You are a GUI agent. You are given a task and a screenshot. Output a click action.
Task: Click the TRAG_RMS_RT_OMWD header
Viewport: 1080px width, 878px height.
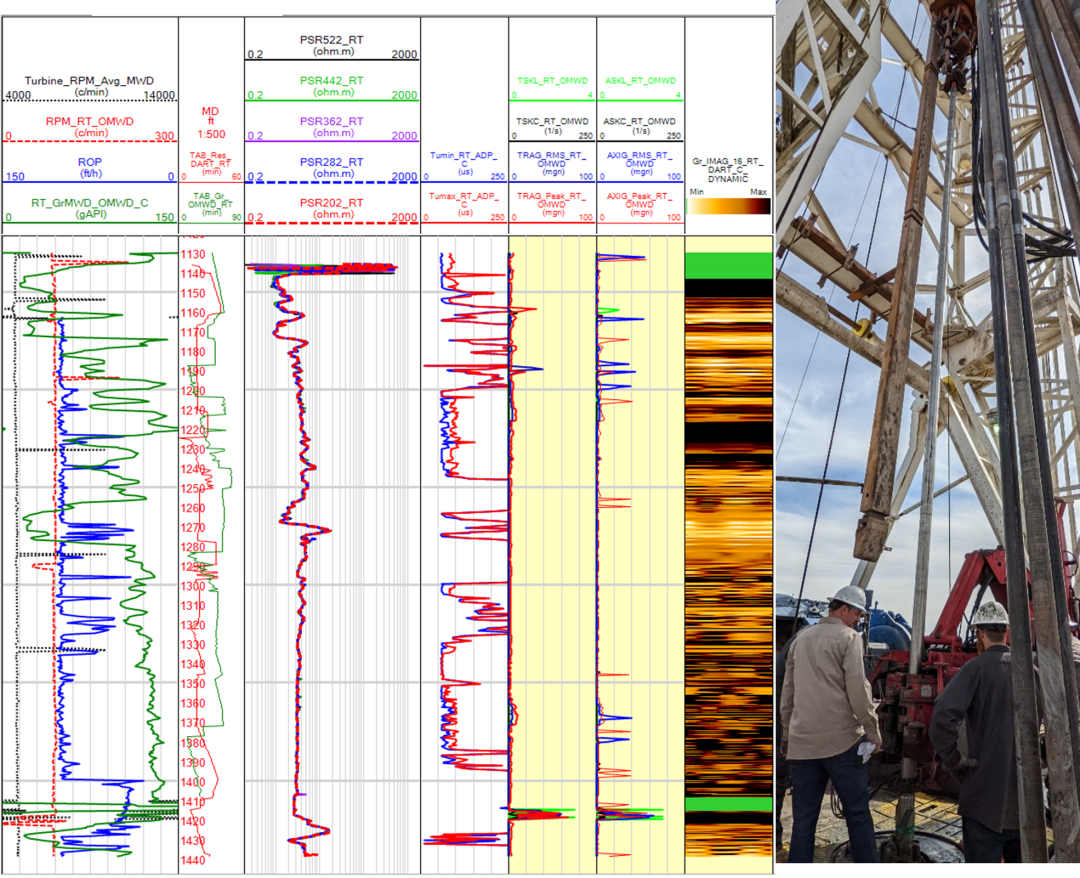pos(552,160)
